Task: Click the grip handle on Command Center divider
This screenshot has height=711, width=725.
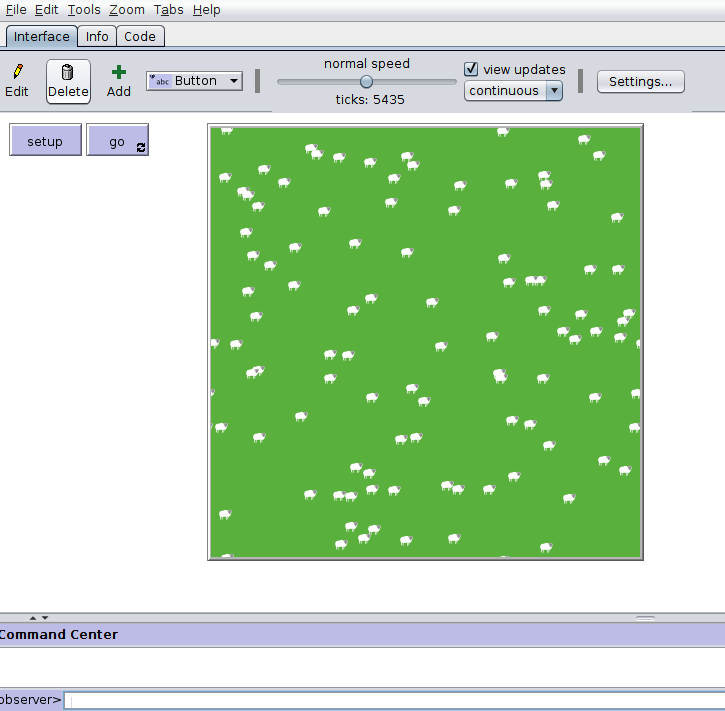Action: 645,618
